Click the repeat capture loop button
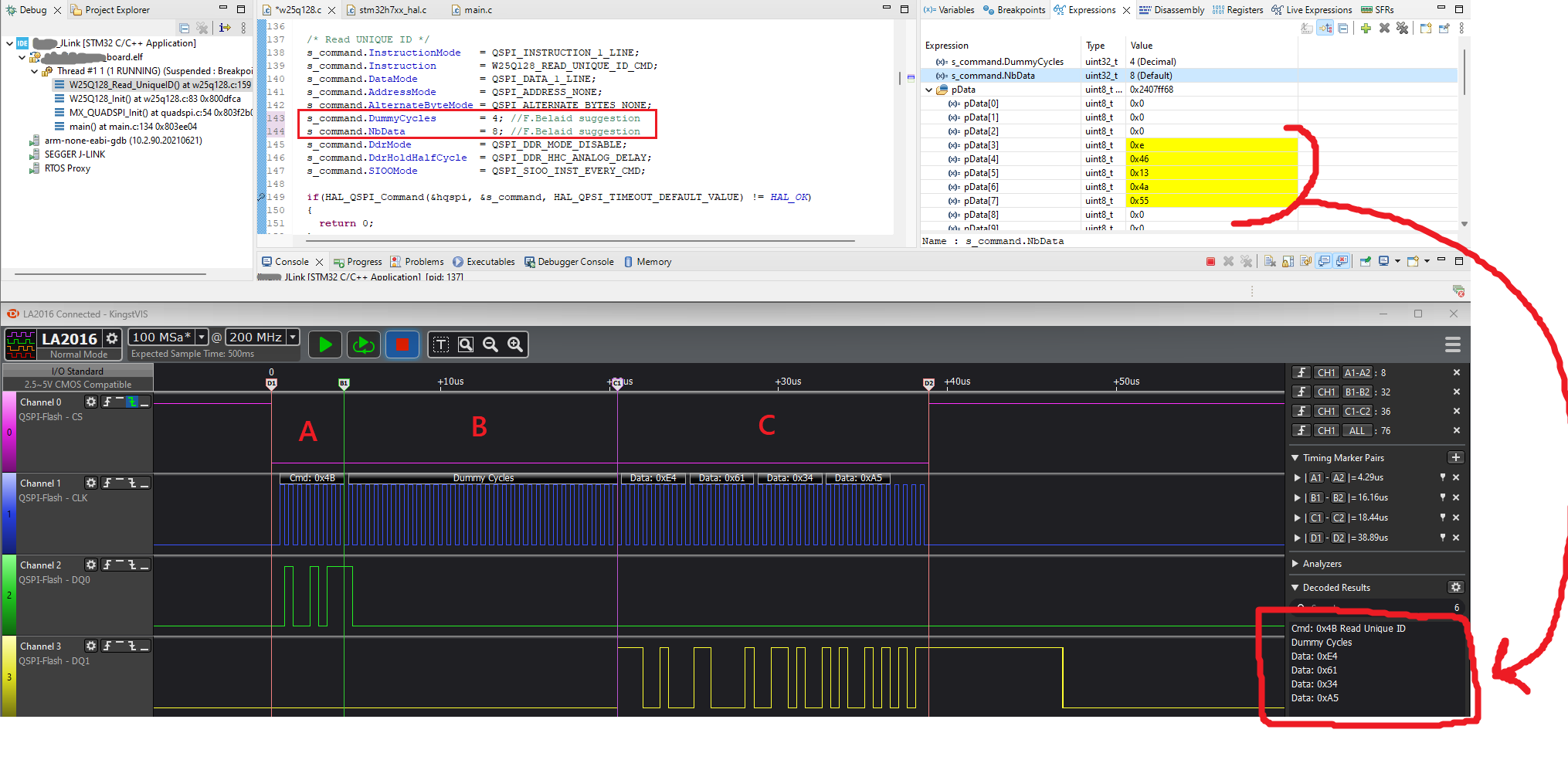The image size is (1568, 777). [363, 344]
